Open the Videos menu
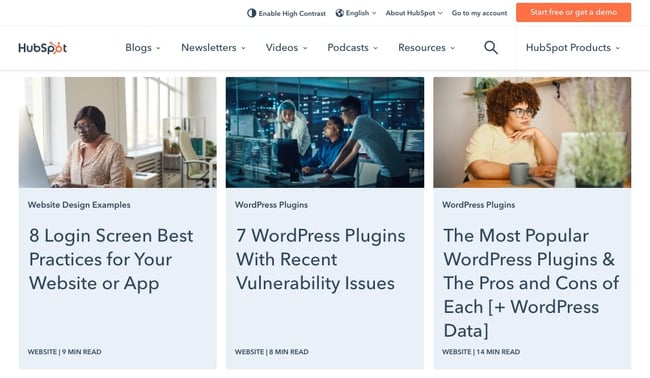650x378 pixels. pyautogui.click(x=286, y=48)
